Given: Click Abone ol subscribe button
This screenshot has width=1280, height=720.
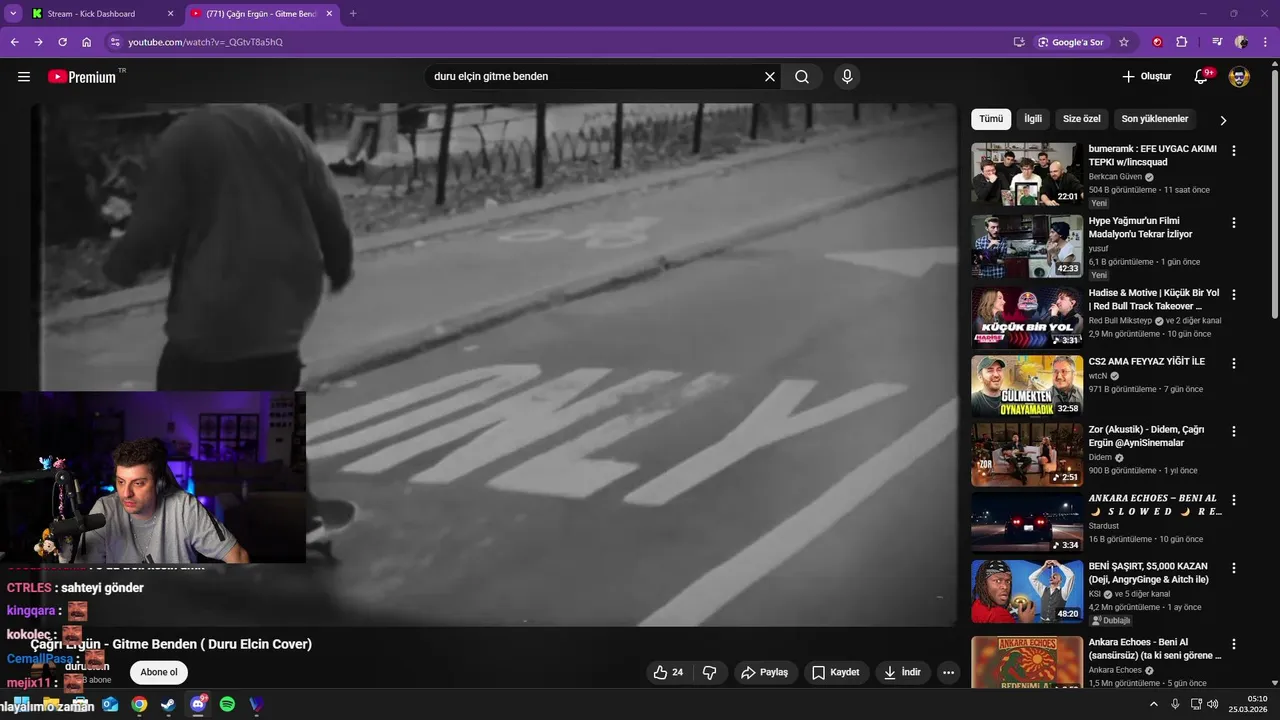Looking at the screenshot, I should pyautogui.click(x=159, y=672).
